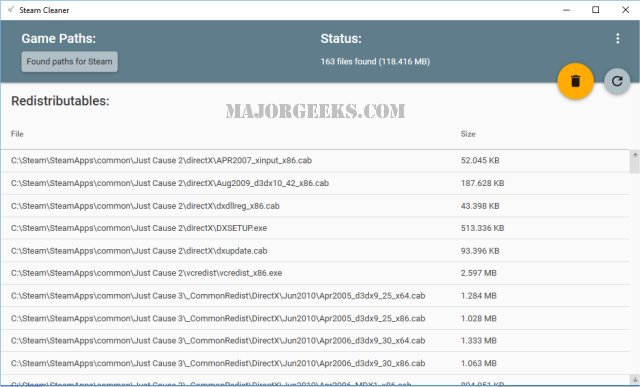Click the Steam Cleaner title bar app icon
640x387 pixels.
11,9
